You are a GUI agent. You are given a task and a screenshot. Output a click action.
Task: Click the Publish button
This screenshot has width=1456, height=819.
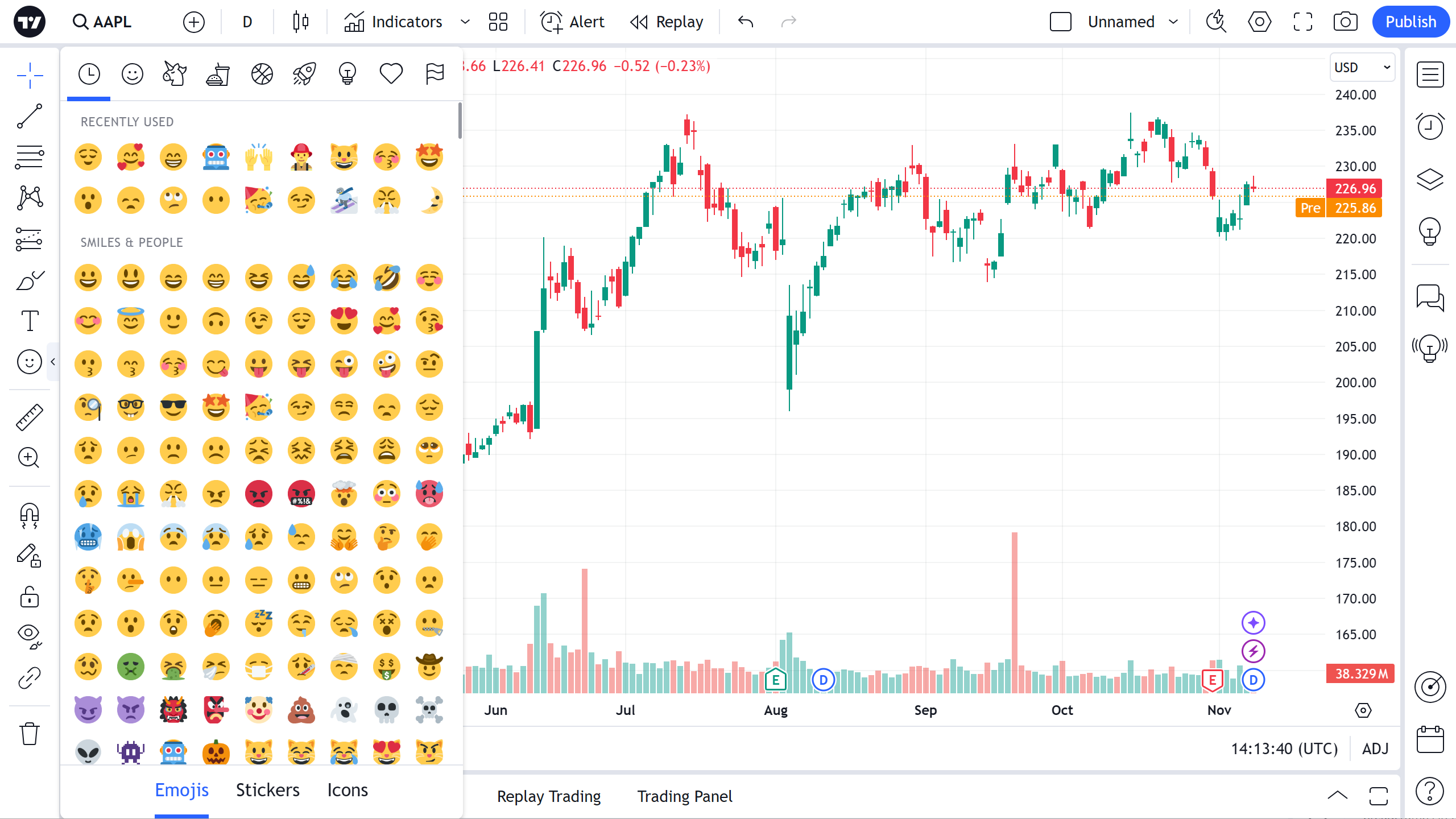1410,22
